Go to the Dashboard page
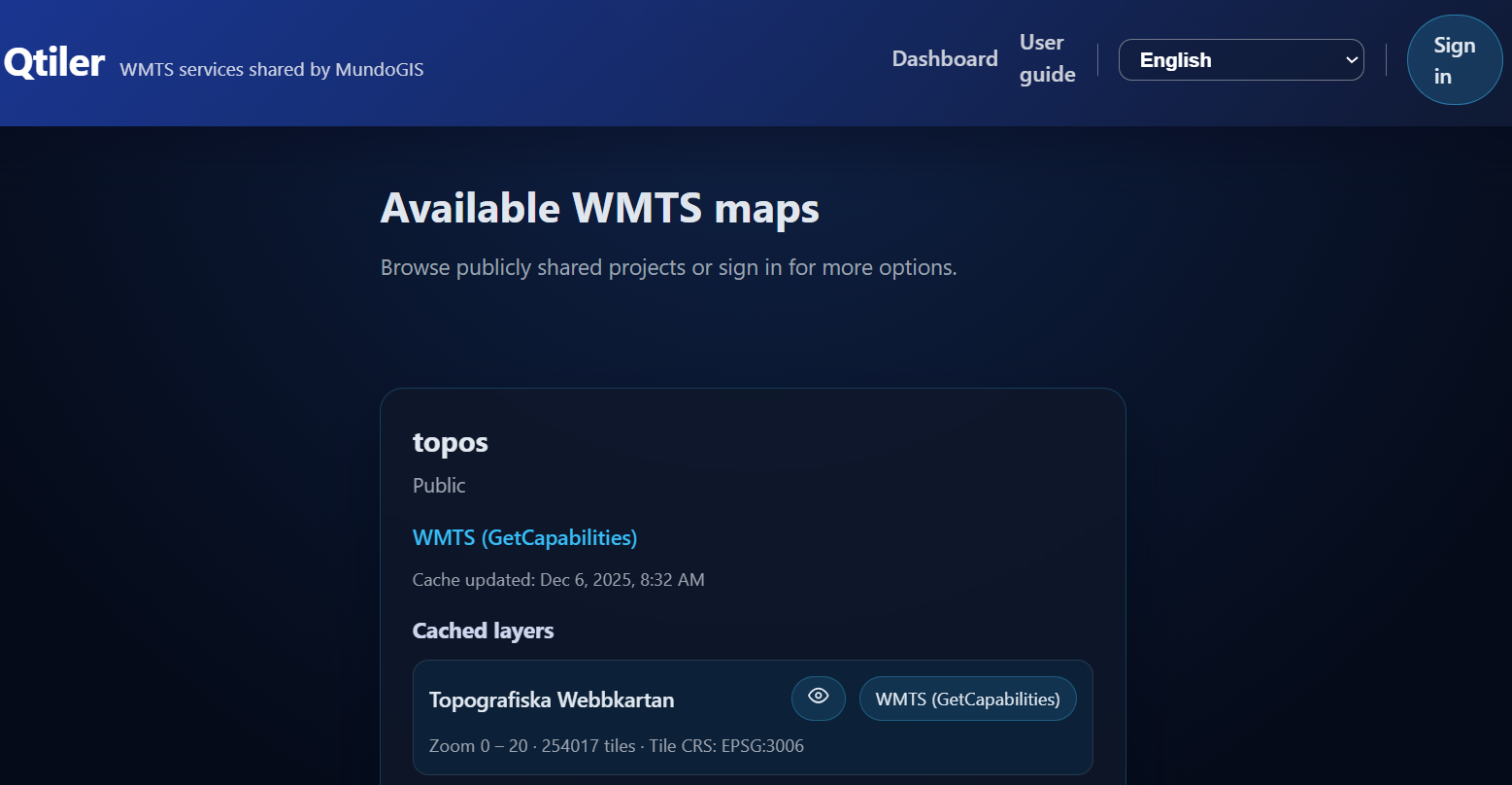This screenshot has width=1512, height=785. coord(944,59)
